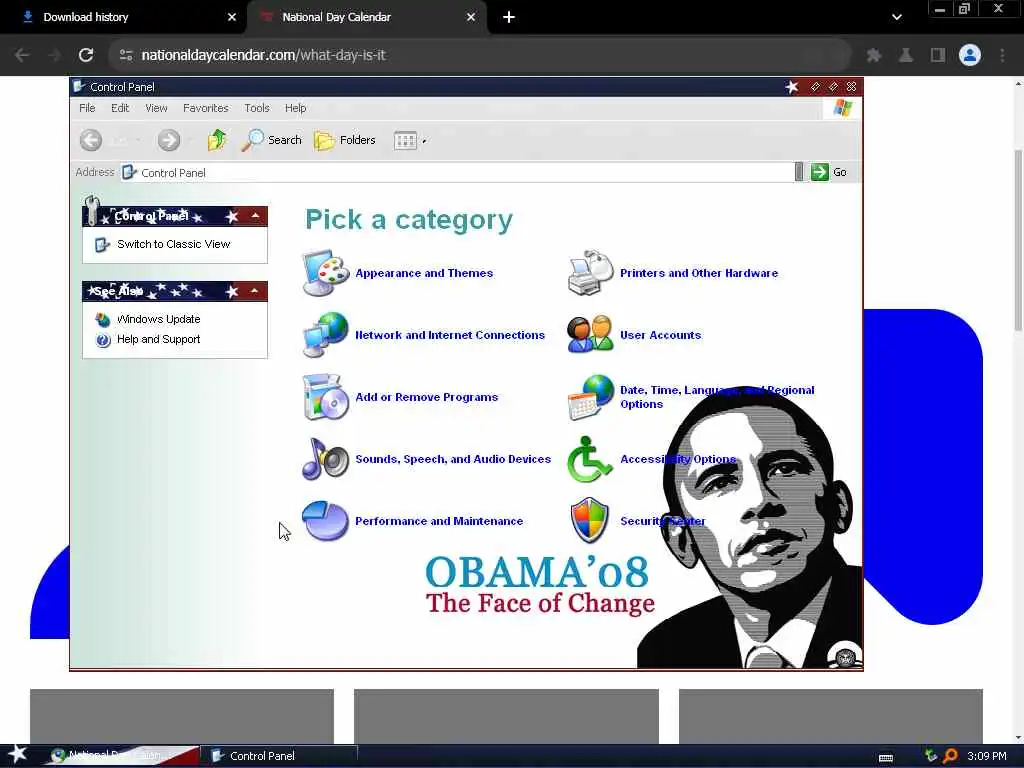Image resolution: width=1024 pixels, height=768 pixels.
Task: Open the tab search chevron dropdown
Action: pos(897,17)
